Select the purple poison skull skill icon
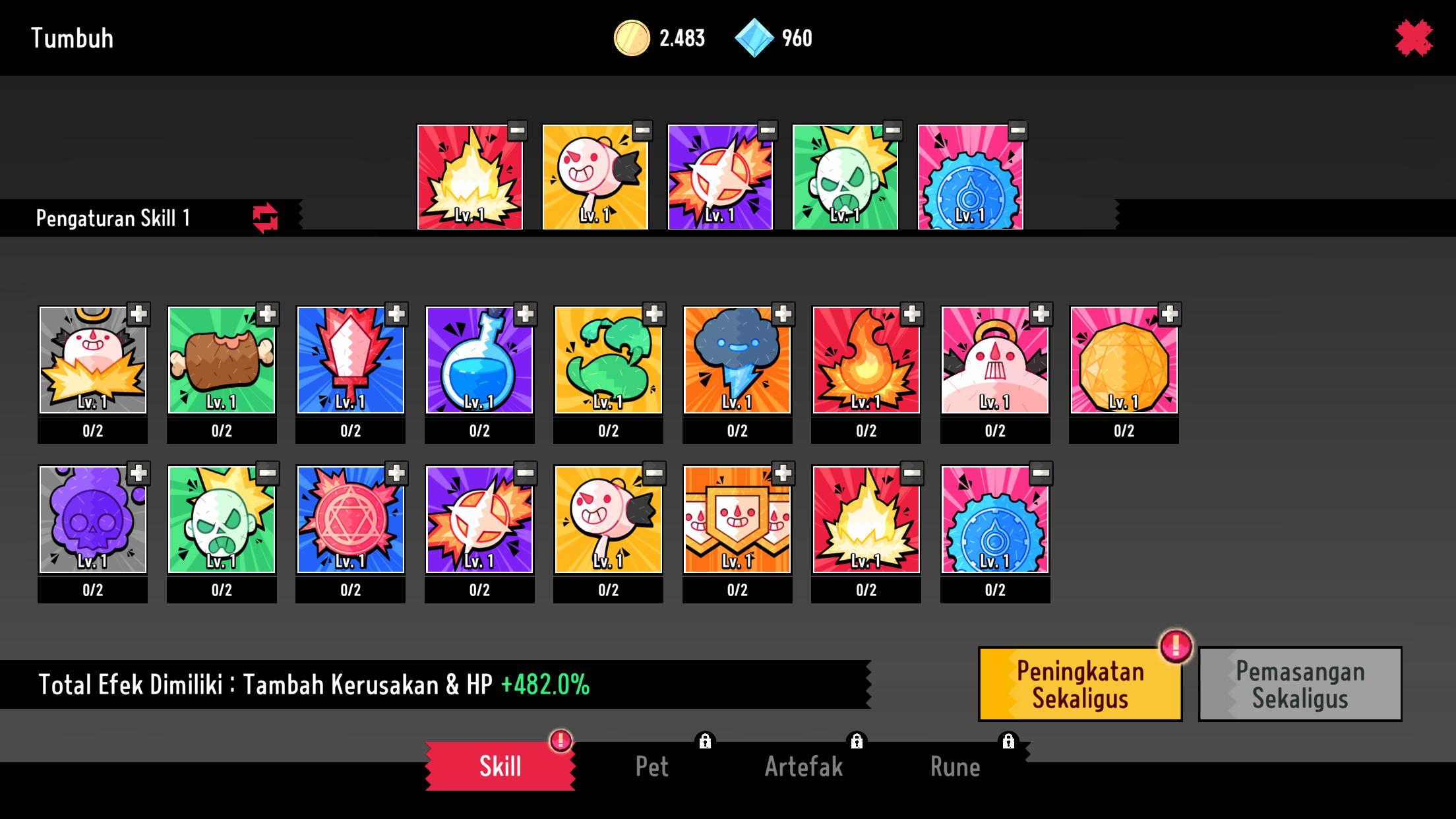The height and width of the screenshot is (819, 1456). 93,520
